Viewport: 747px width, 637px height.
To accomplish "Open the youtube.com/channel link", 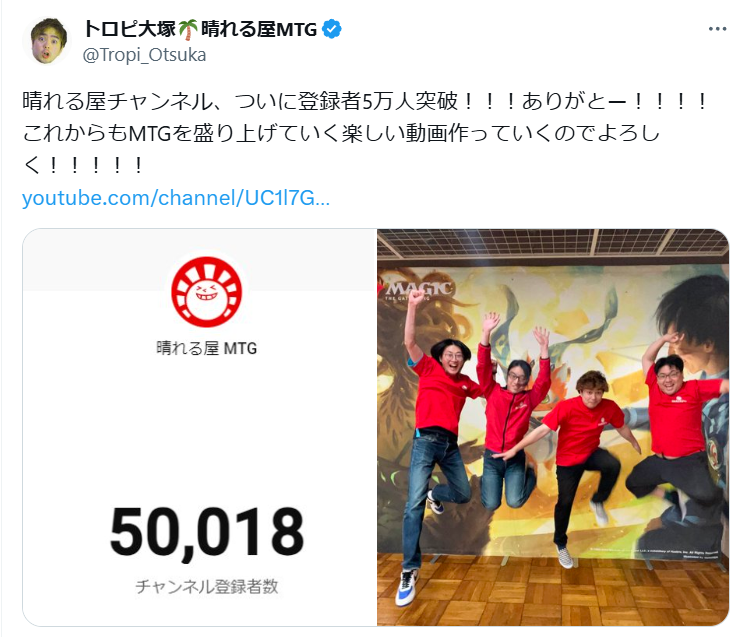I will click(x=176, y=198).
